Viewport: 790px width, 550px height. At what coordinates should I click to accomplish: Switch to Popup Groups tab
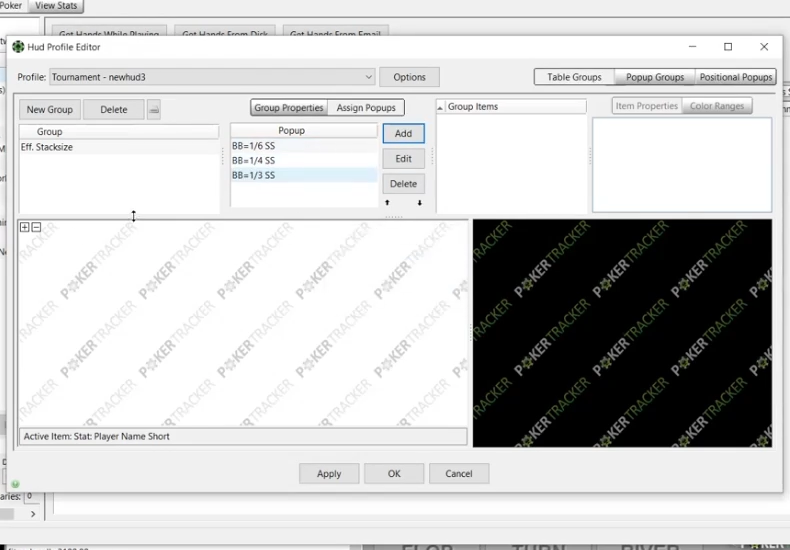[654, 77]
